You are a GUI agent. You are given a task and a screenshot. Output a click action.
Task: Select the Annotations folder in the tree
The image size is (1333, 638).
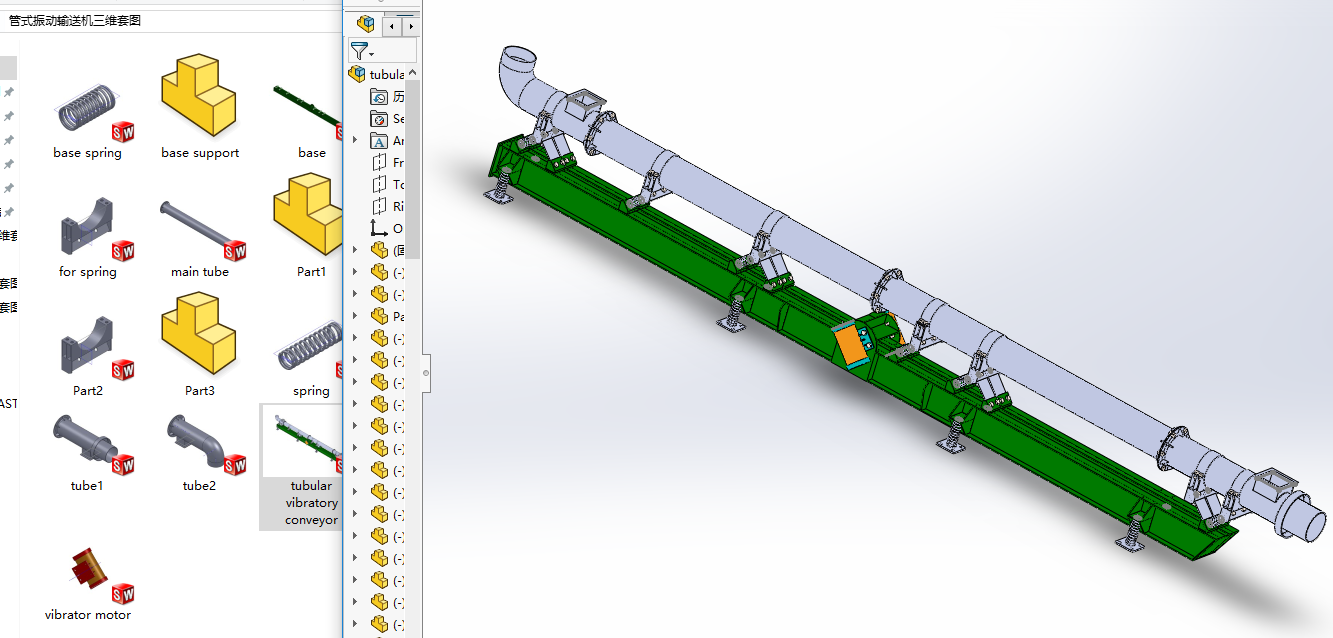coord(388,141)
